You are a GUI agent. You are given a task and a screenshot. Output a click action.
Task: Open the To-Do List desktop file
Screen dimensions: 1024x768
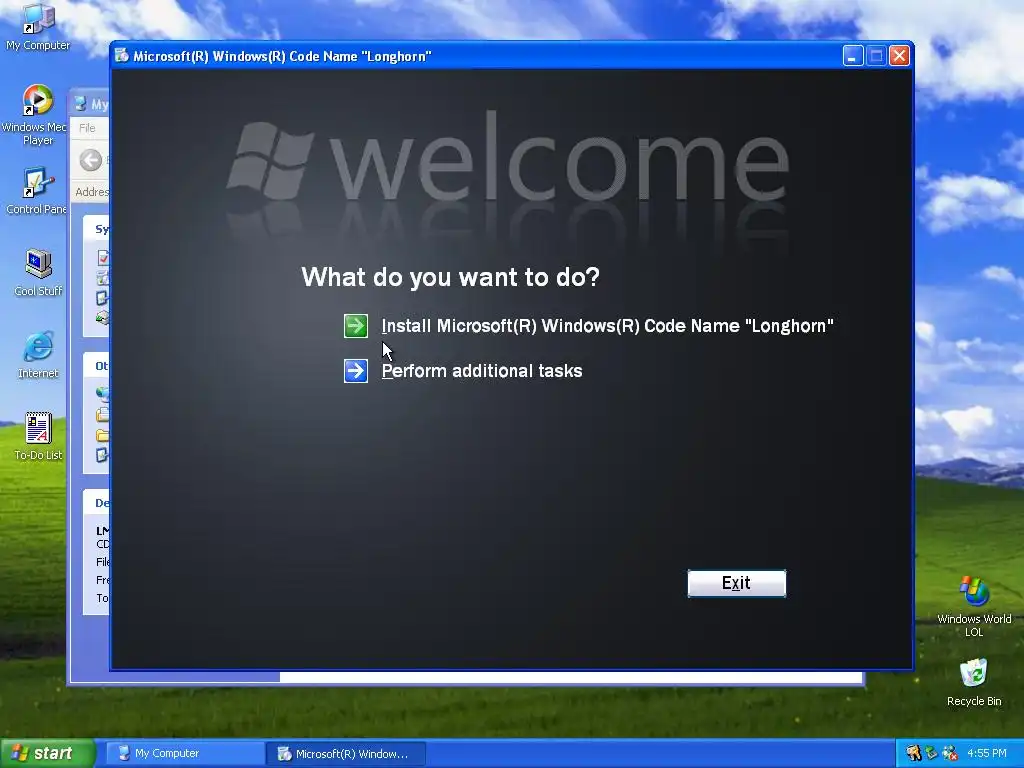pos(38,437)
